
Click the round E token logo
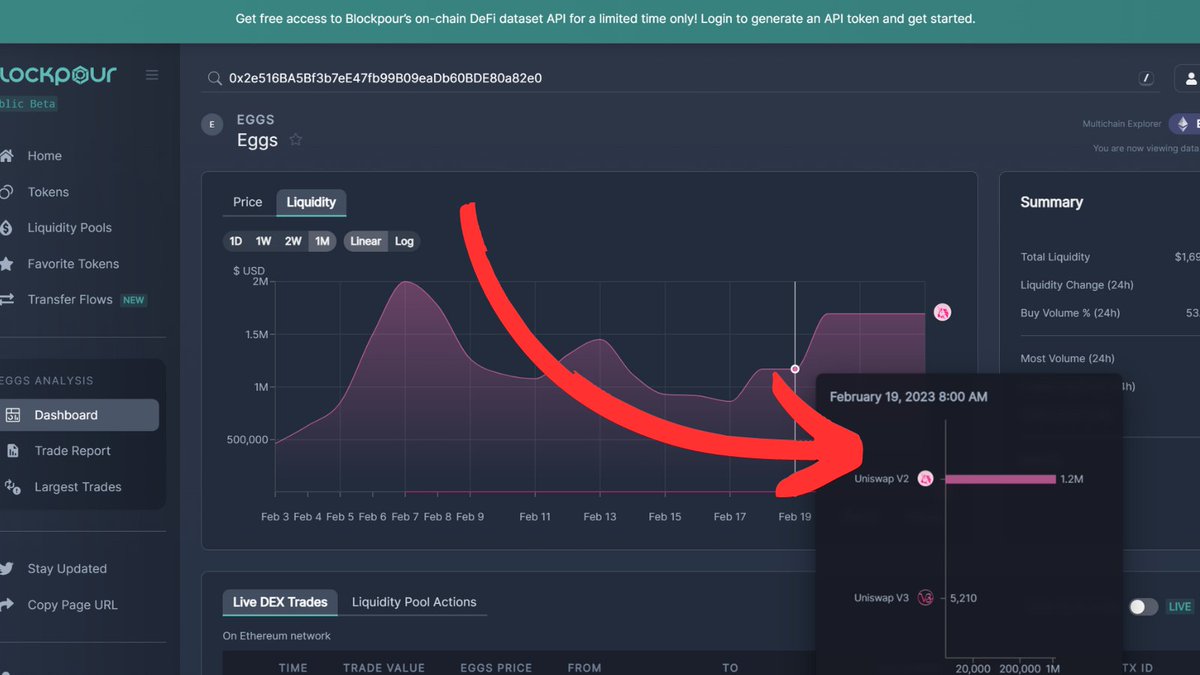[x=212, y=125]
